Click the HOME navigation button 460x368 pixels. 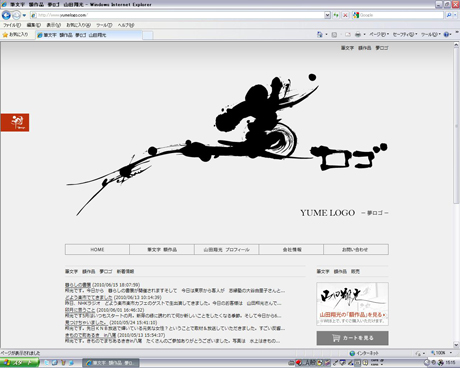(97, 249)
